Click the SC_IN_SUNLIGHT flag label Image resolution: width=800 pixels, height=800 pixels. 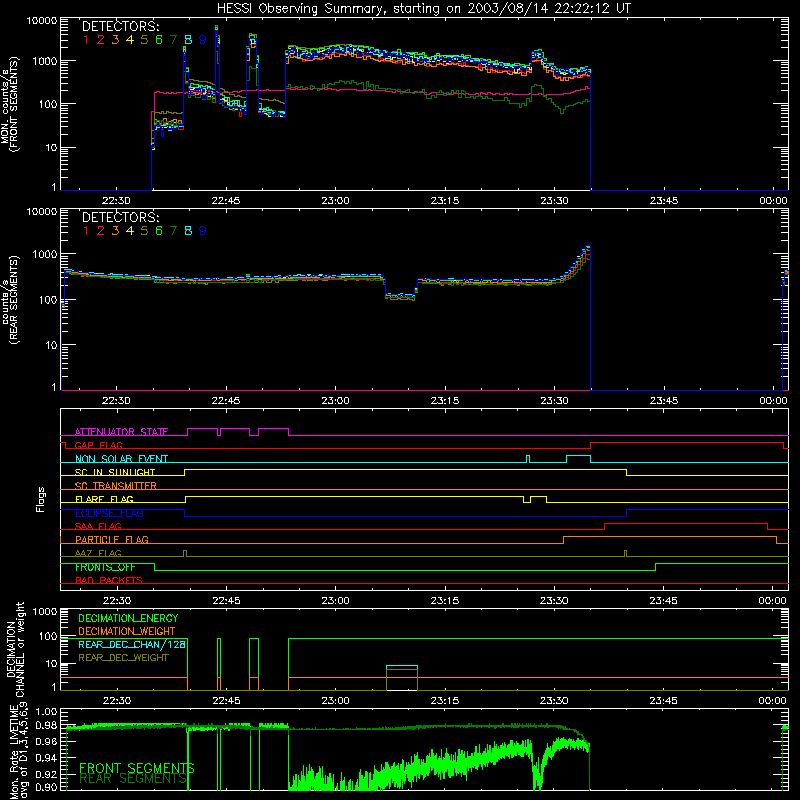click(115, 472)
